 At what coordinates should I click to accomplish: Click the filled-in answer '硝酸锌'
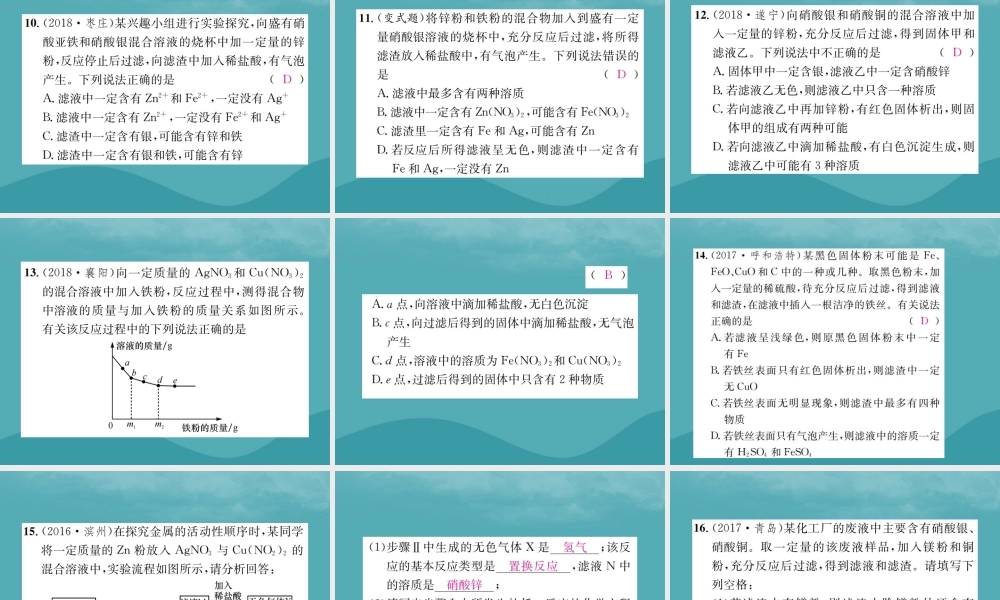point(464,585)
